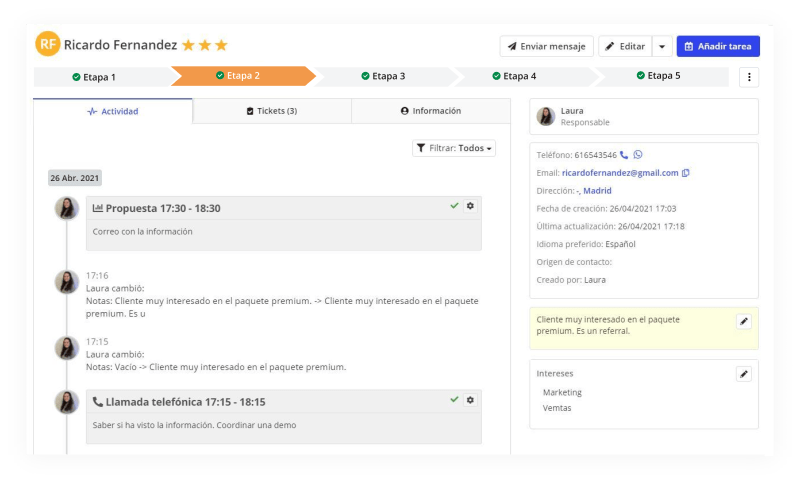
Task: Select Etapa 1 stage
Action: [x=102, y=77]
